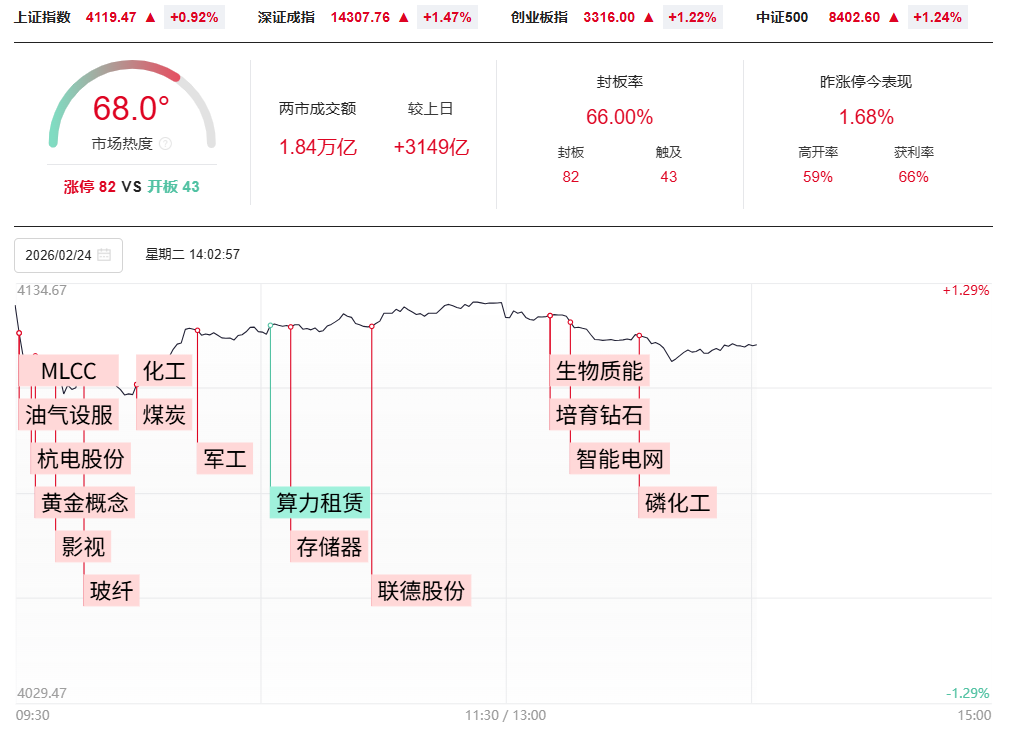1009x729 pixels.
Task: Click the 开板 43 count label
Action: click(174, 187)
